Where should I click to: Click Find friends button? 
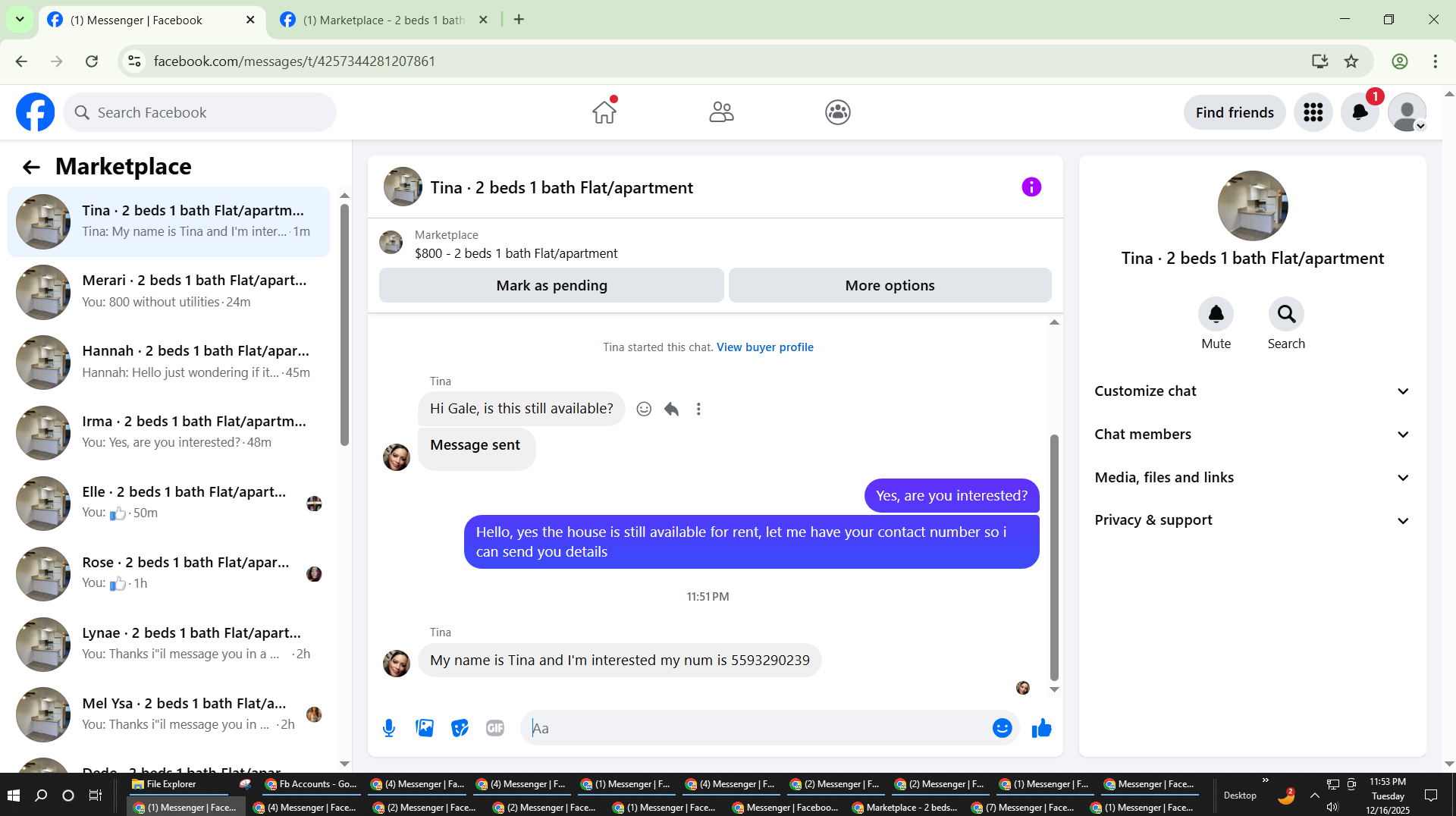coord(1235,113)
